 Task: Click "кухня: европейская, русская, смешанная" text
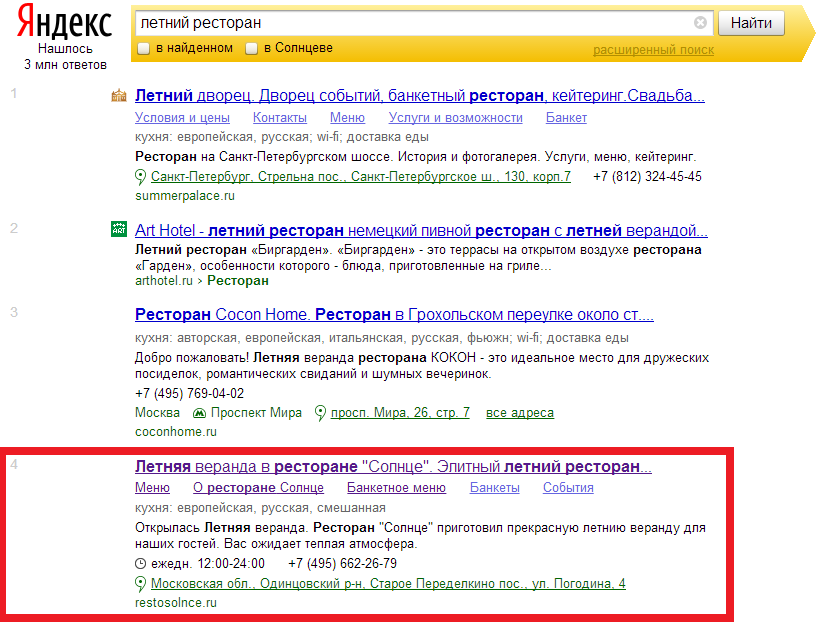260,508
